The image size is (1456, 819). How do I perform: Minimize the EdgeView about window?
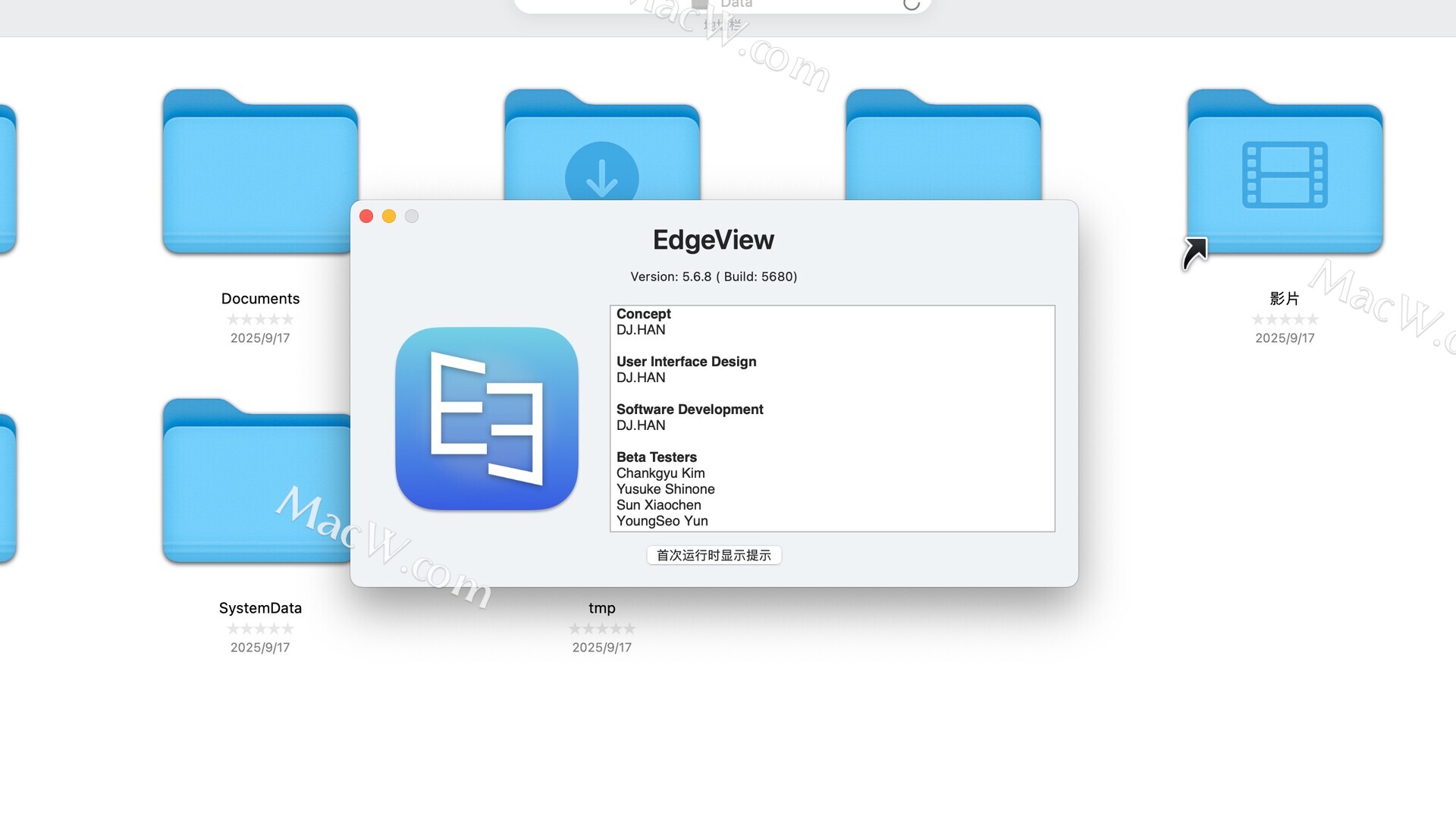click(389, 217)
